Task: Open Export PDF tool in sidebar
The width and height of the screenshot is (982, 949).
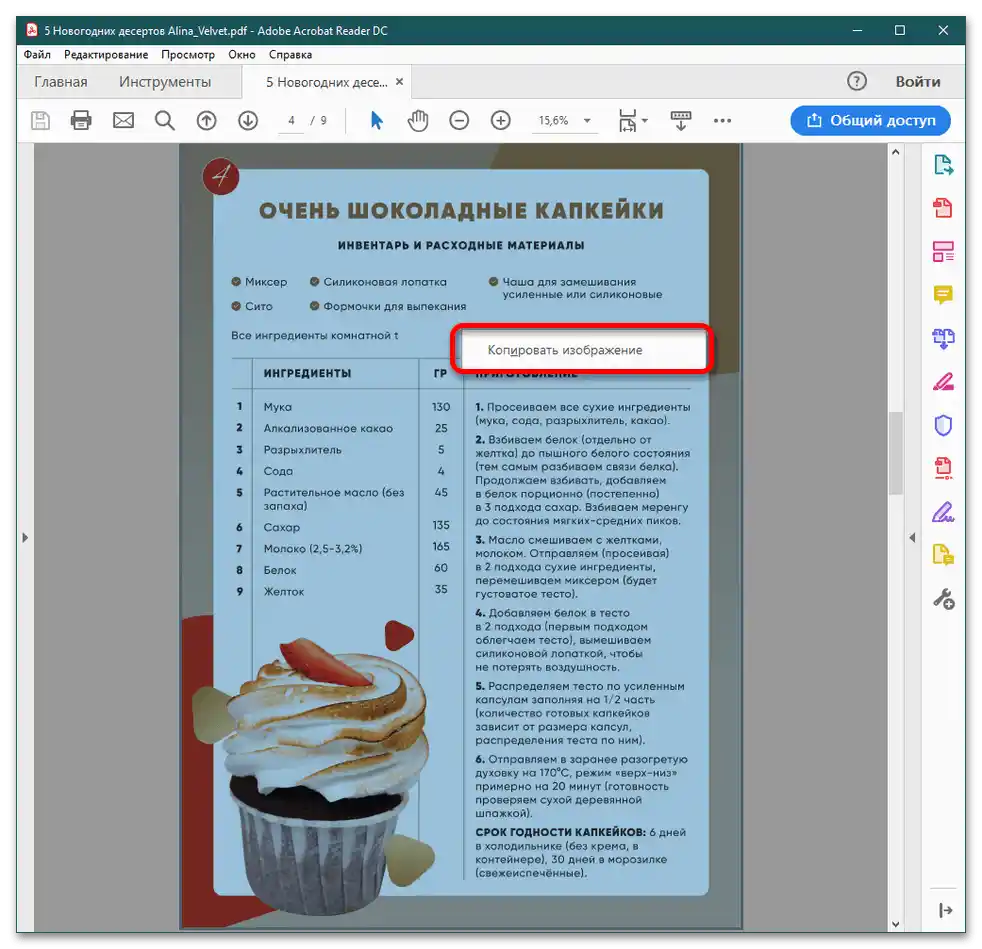Action: click(943, 165)
